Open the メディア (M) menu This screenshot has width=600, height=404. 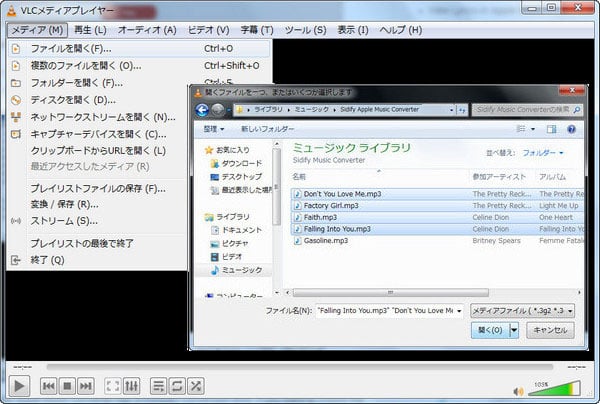coord(37,30)
